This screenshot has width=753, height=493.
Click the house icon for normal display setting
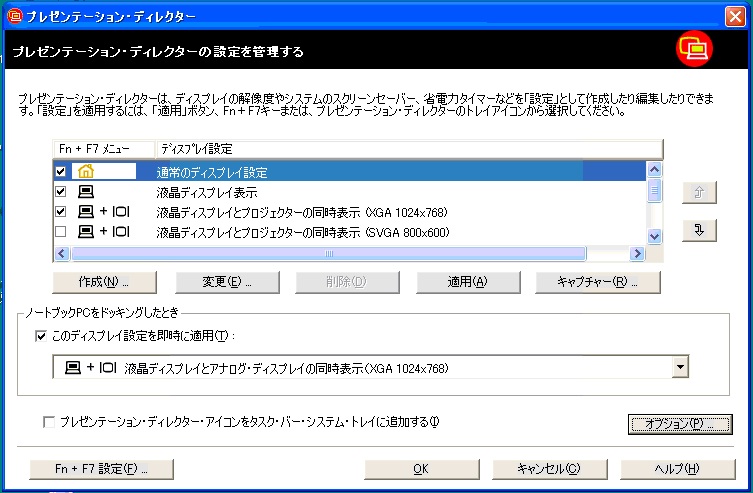(85, 172)
